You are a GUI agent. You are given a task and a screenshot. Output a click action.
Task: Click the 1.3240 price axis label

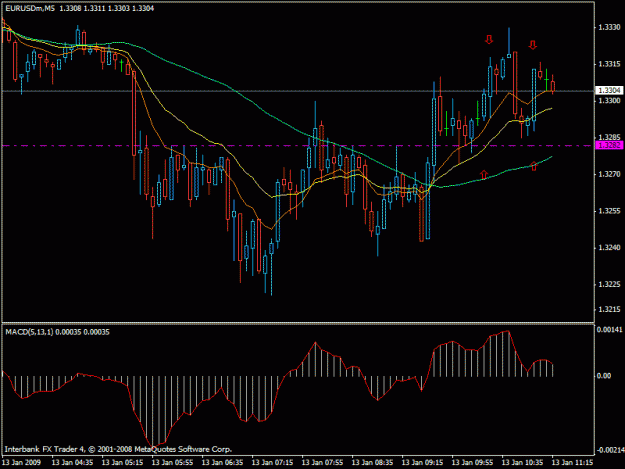[x=609, y=247]
